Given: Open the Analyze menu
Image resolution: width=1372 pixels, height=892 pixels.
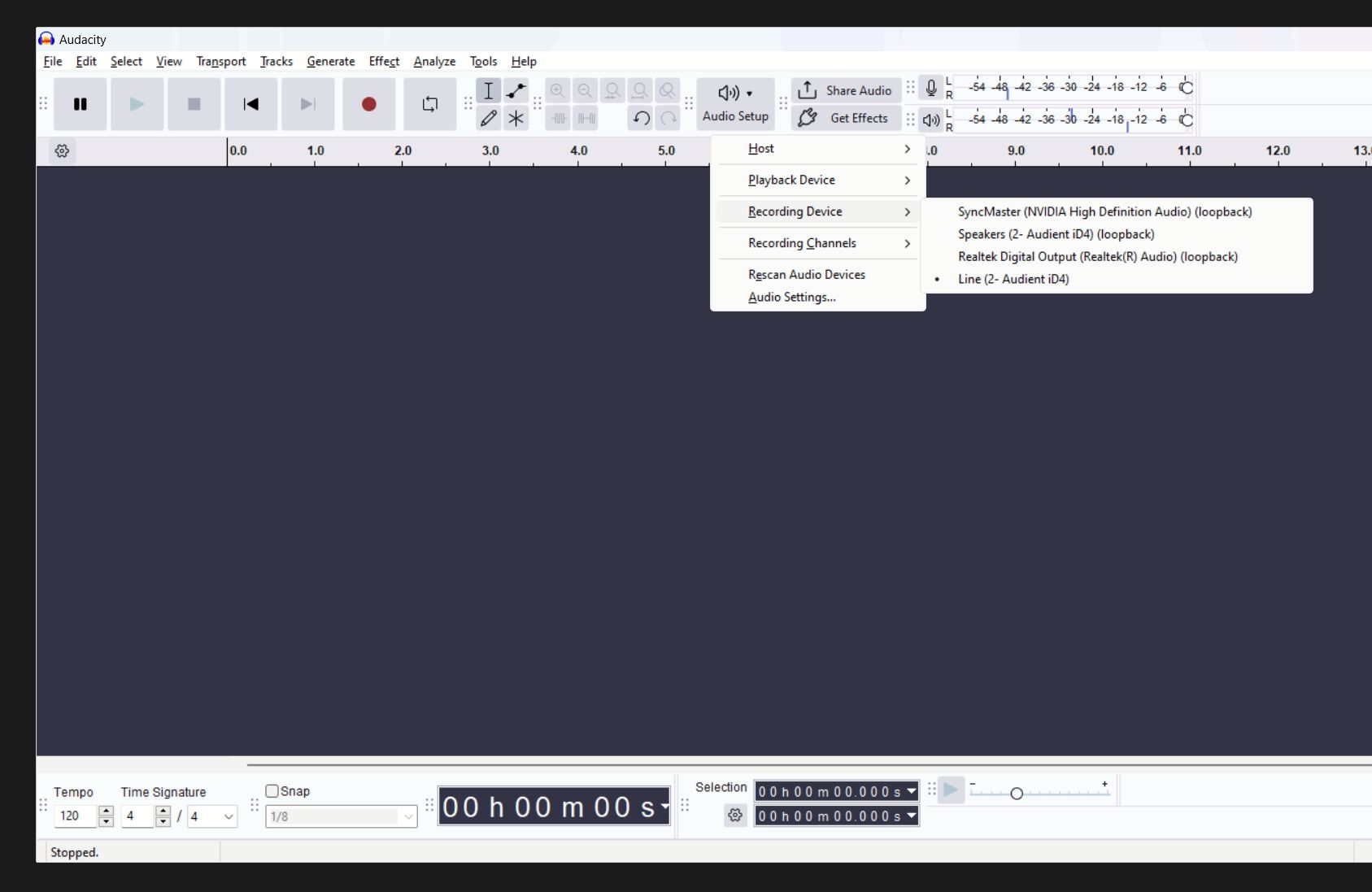Looking at the screenshot, I should tap(434, 61).
